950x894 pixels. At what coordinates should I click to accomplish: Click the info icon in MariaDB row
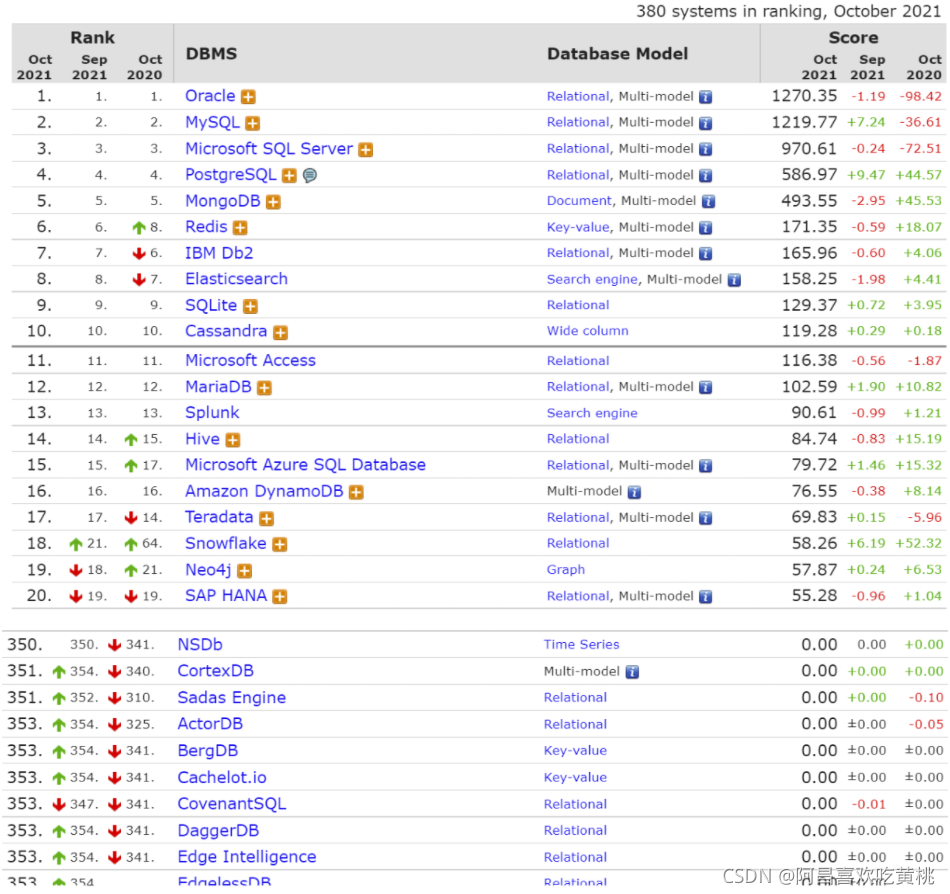705,388
